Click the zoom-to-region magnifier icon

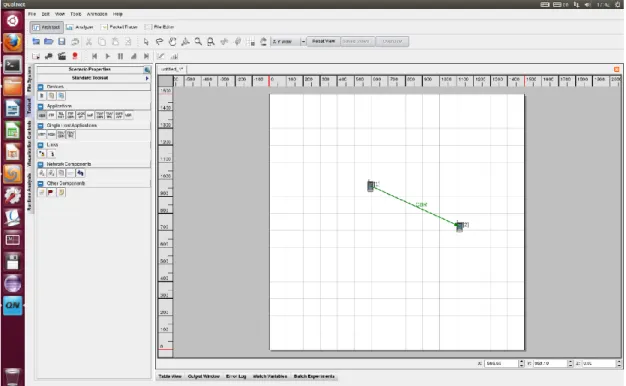pyautogui.click(x=211, y=42)
